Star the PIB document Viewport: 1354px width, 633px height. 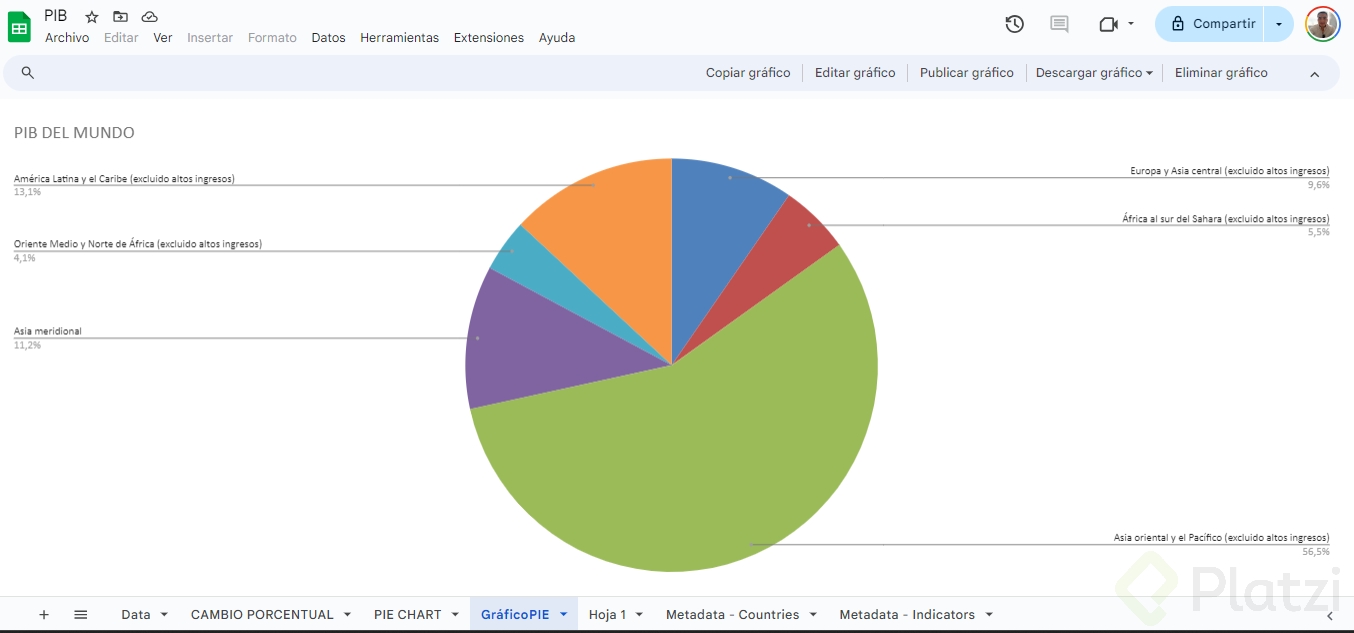pos(92,17)
